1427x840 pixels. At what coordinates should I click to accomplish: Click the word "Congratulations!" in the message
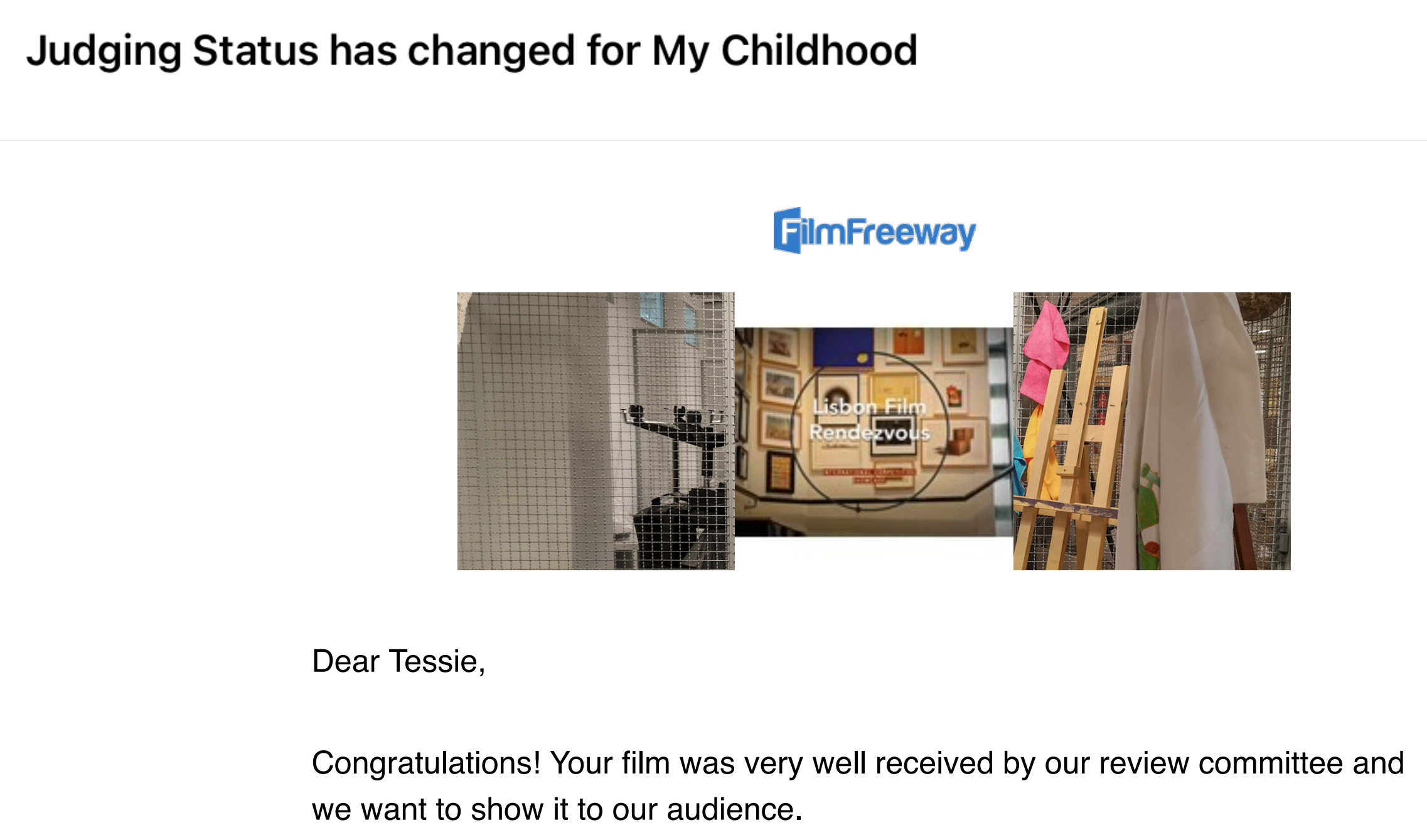(426, 763)
